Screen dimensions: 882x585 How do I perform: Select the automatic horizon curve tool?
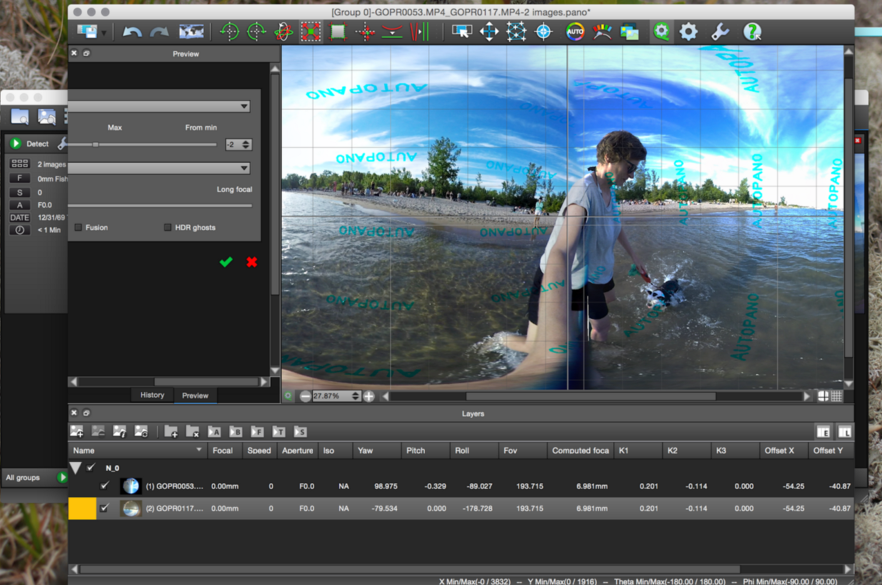[x=392, y=32]
